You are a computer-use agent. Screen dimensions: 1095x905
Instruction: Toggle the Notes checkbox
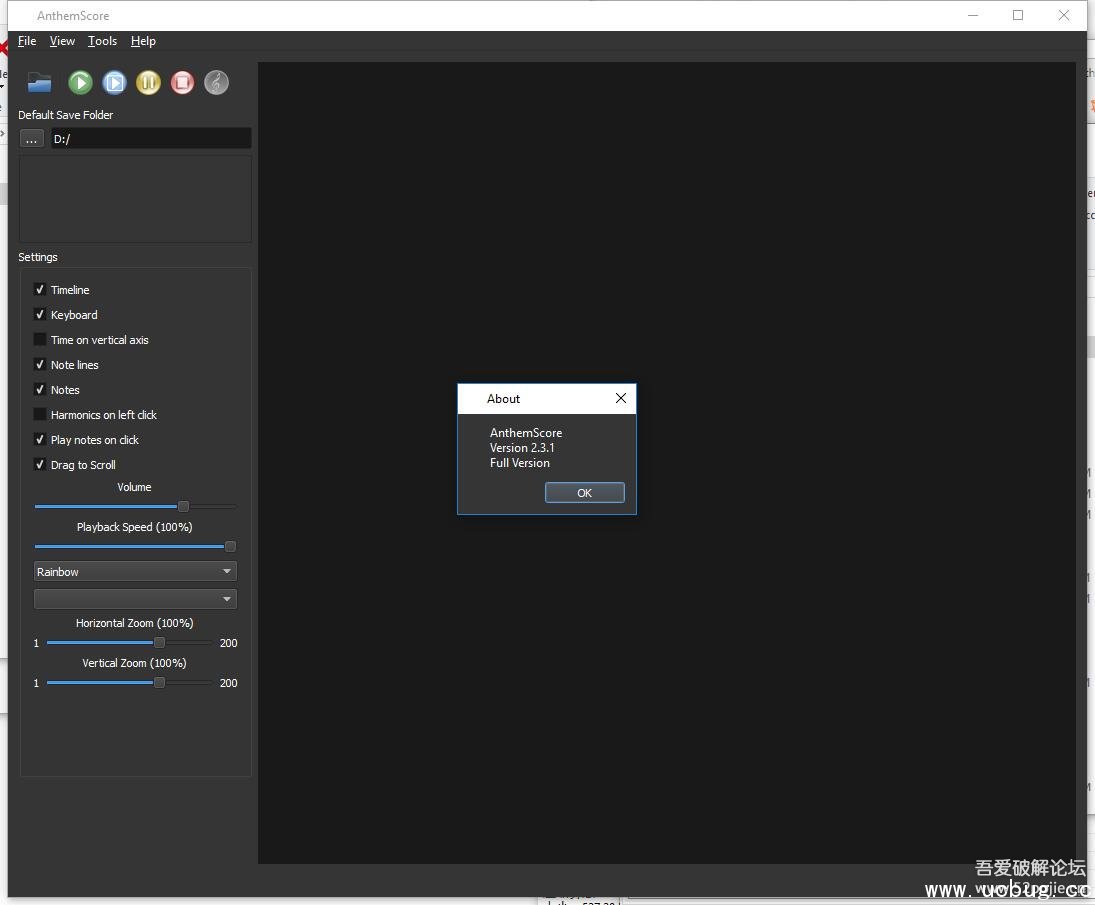(x=40, y=390)
